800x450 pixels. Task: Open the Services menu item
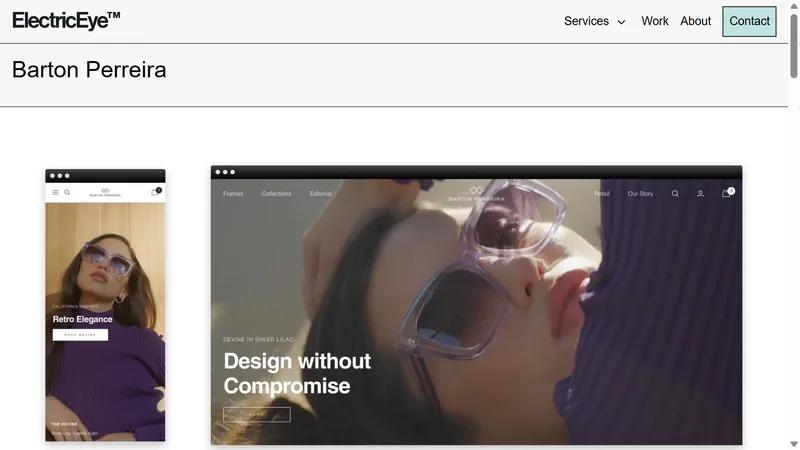(586, 21)
